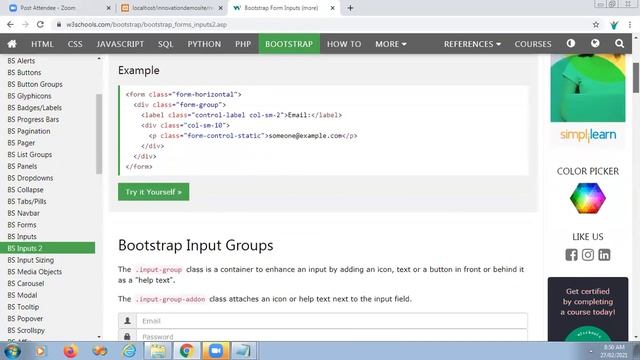Go to the W3Schools home icon
Viewport: 640px width, 360px height.
[12, 44]
